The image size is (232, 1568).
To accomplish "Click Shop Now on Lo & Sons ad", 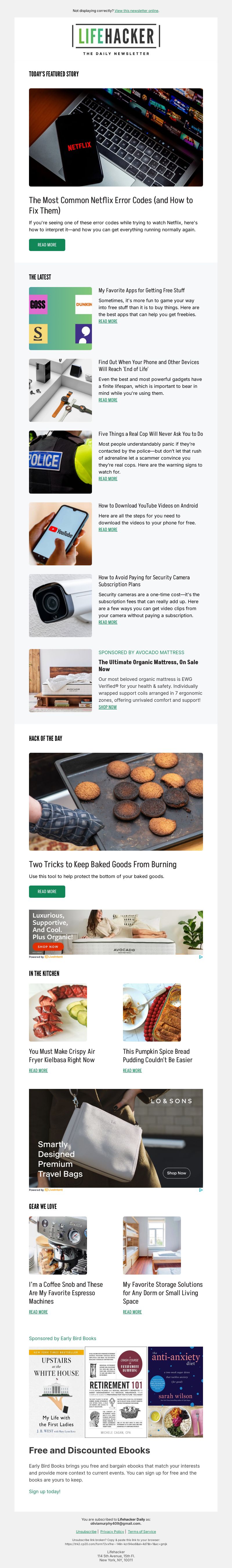I will coord(177,1172).
